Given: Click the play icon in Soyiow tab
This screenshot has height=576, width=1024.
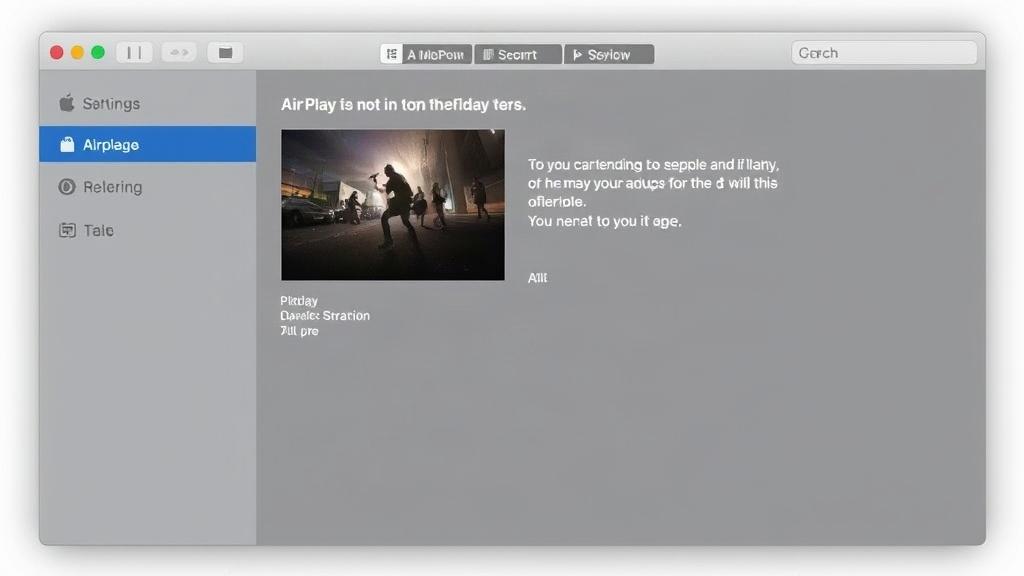Looking at the screenshot, I should coord(577,55).
